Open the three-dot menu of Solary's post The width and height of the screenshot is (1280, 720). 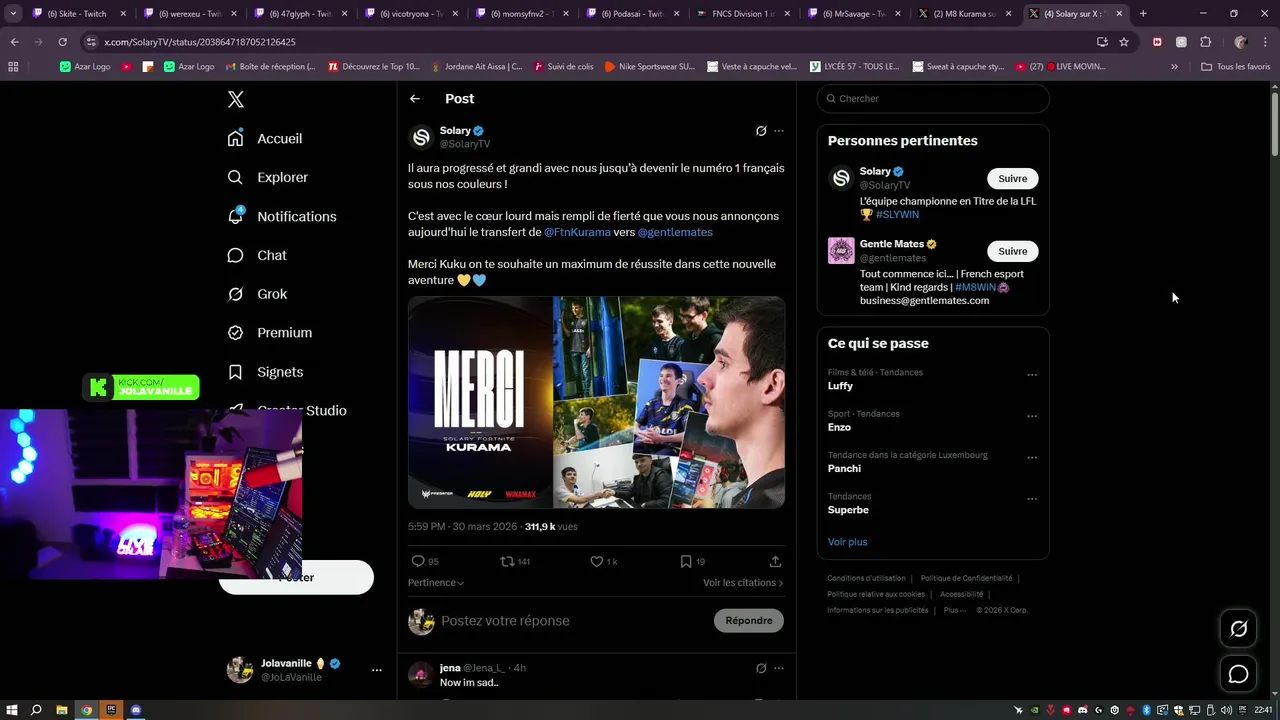coord(779,131)
